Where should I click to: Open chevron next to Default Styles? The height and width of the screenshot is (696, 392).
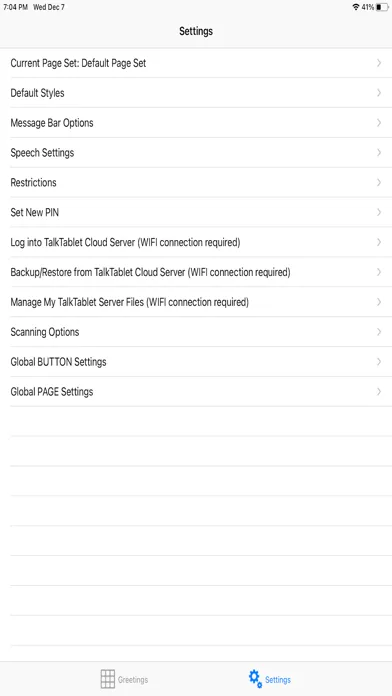379,93
